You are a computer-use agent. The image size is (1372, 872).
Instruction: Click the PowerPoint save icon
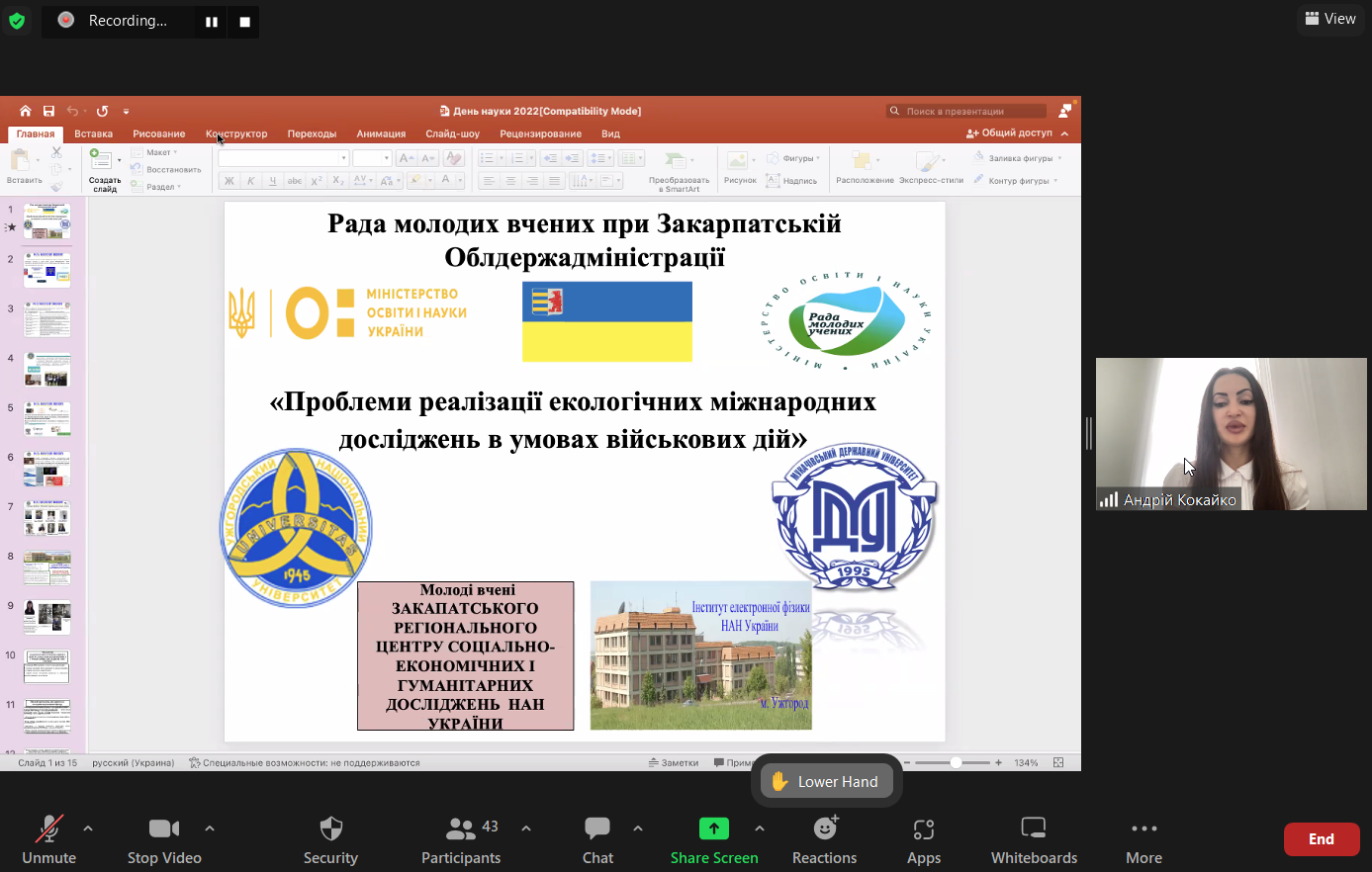coord(48,111)
